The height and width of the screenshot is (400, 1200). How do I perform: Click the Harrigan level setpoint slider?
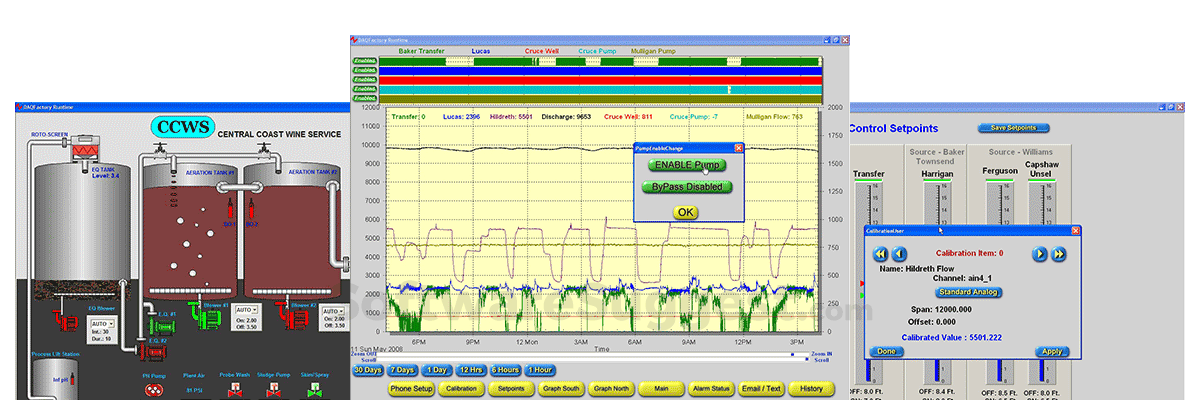tap(938, 205)
